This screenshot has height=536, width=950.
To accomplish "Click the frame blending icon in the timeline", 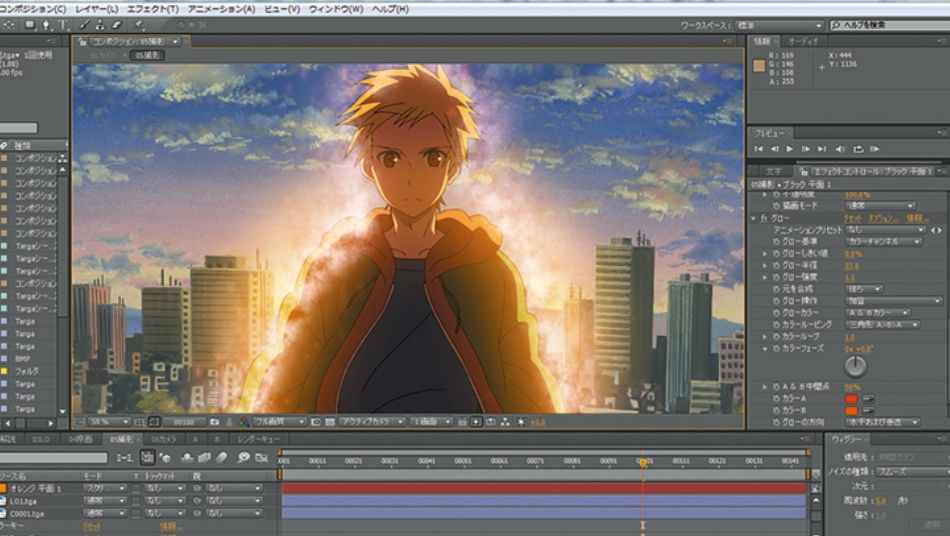I will (204, 458).
